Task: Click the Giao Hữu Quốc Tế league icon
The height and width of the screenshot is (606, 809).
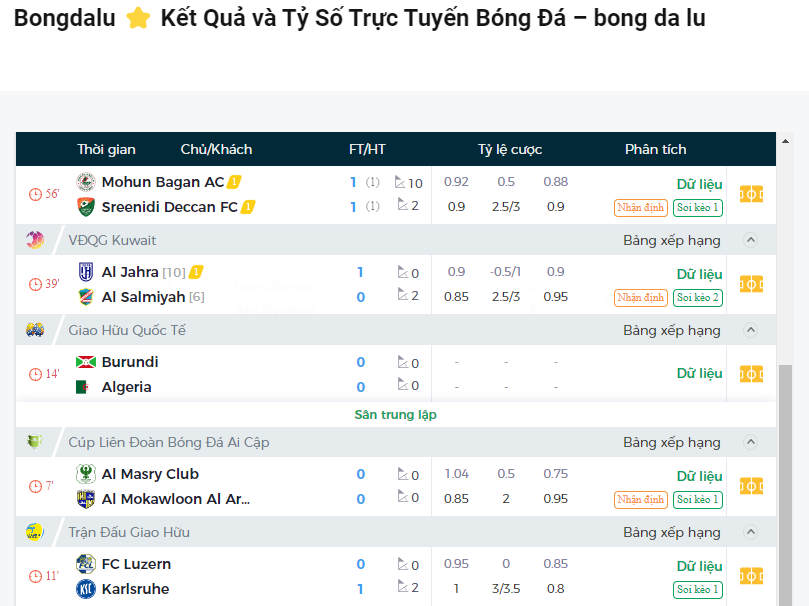Action: coord(36,330)
